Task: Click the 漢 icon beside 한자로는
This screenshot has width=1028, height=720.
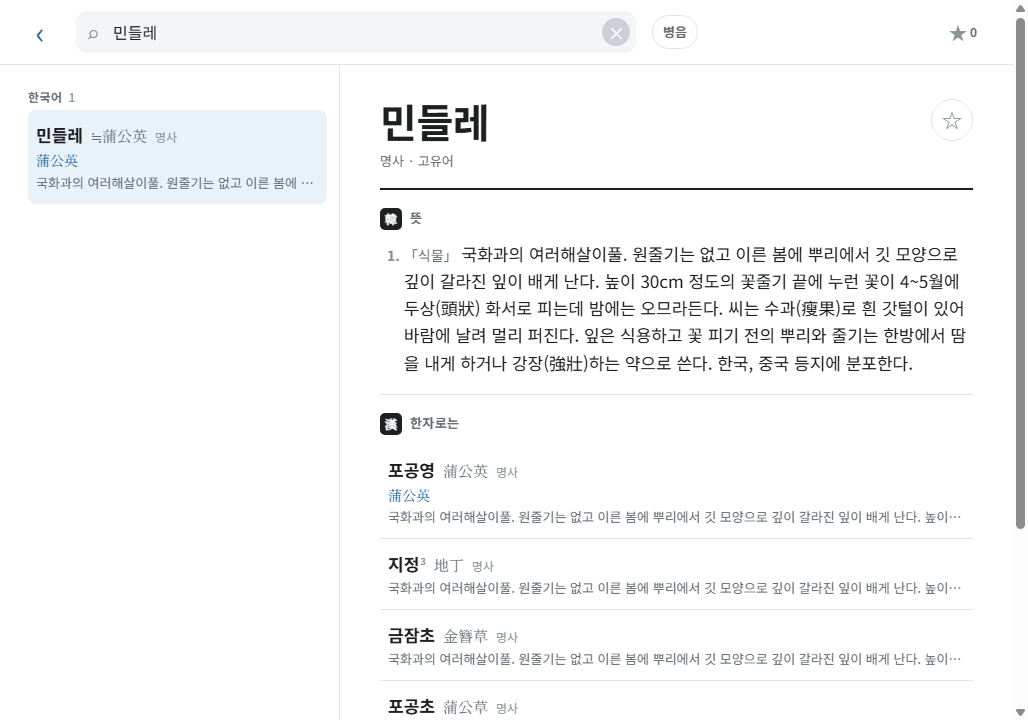Action: click(x=391, y=424)
